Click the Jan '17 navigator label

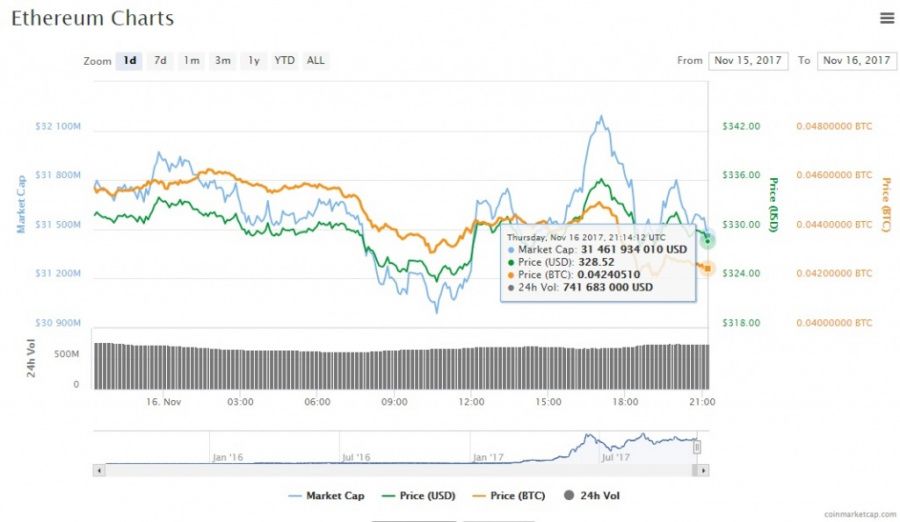click(x=488, y=458)
